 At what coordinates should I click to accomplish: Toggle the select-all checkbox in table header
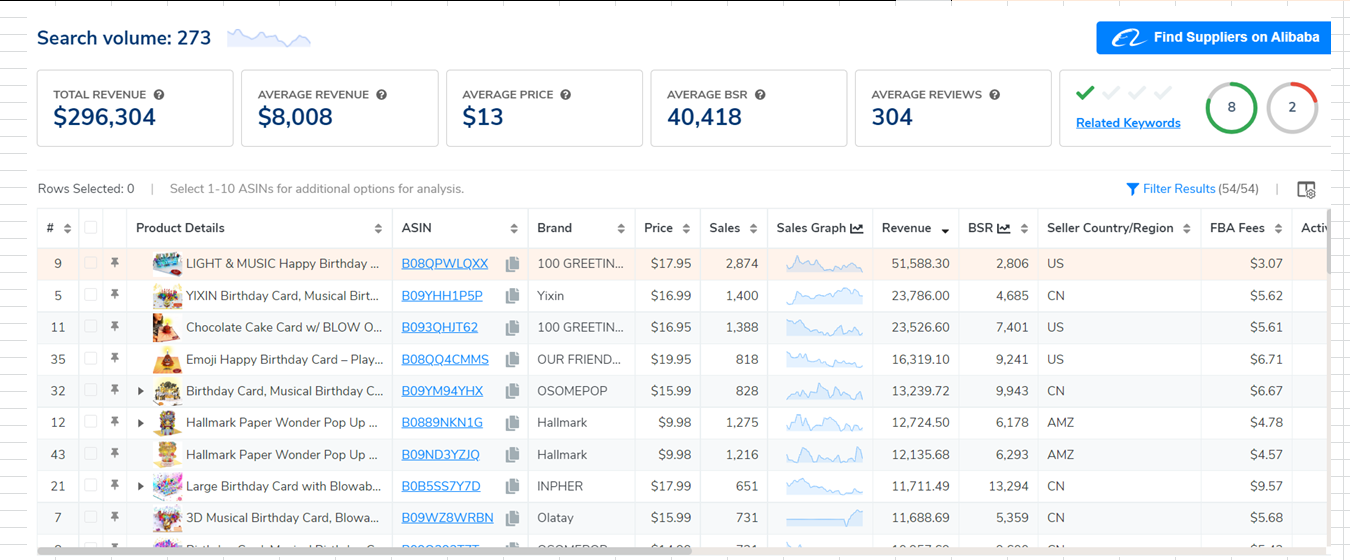(91, 228)
